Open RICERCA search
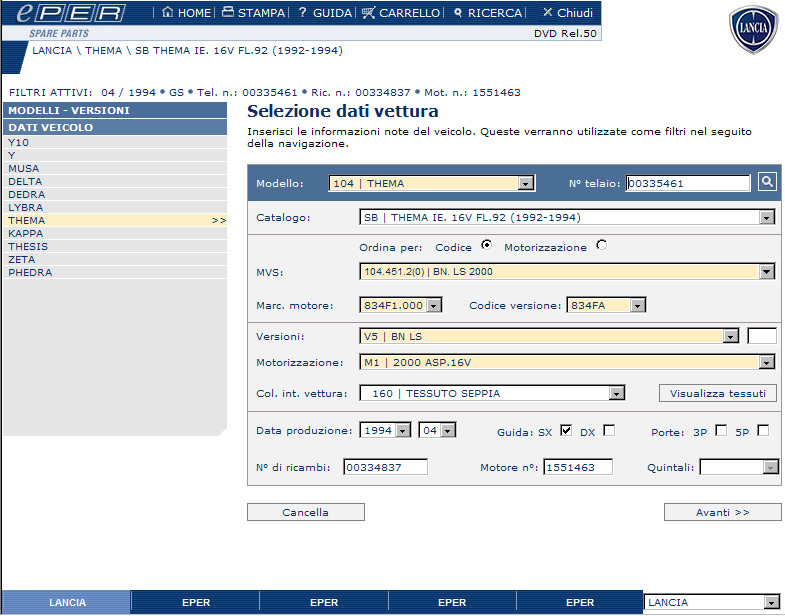The height and width of the screenshot is (616, 785). tap(488, 13)
